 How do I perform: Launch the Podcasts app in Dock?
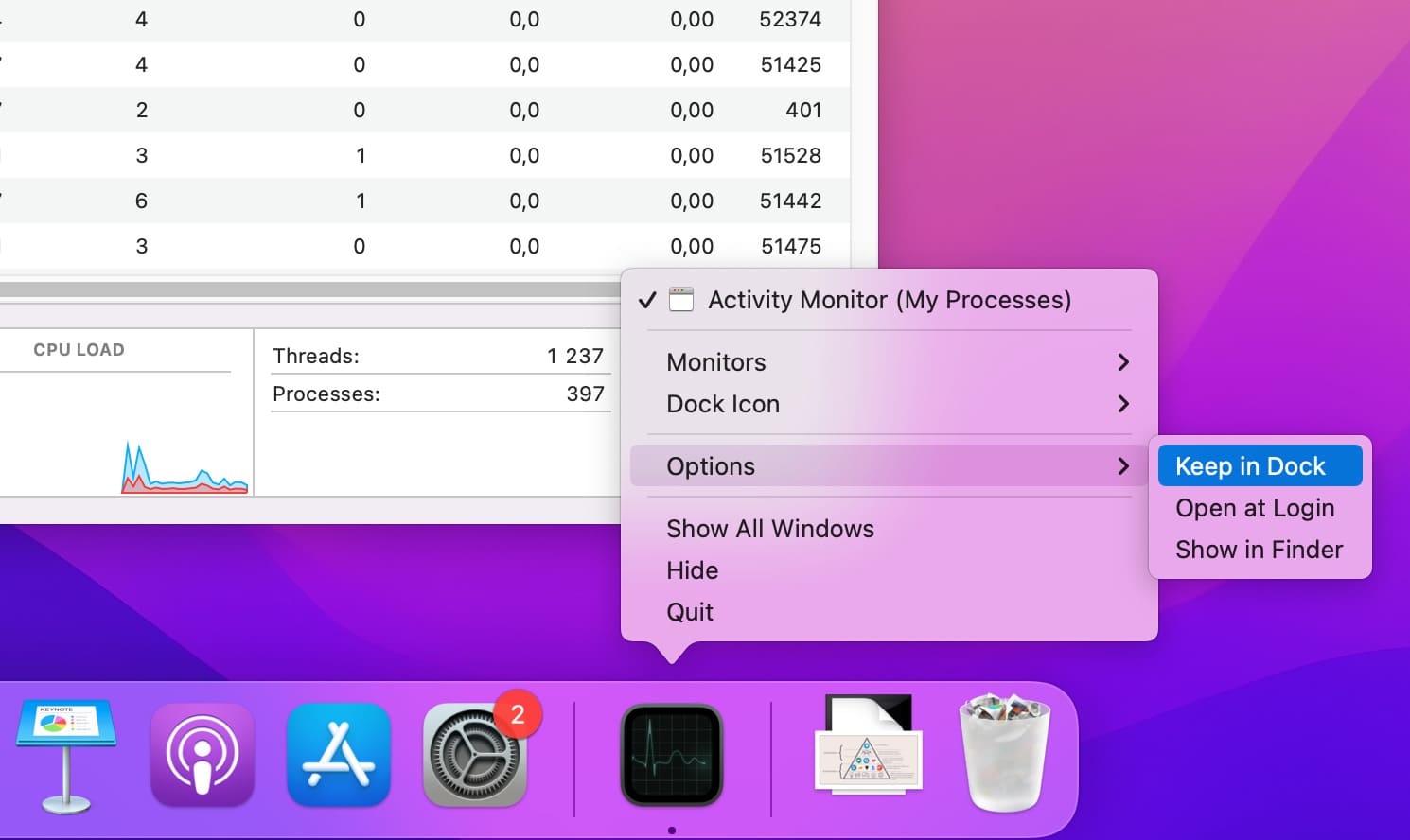pyautogui.click(x=203, y=755)
